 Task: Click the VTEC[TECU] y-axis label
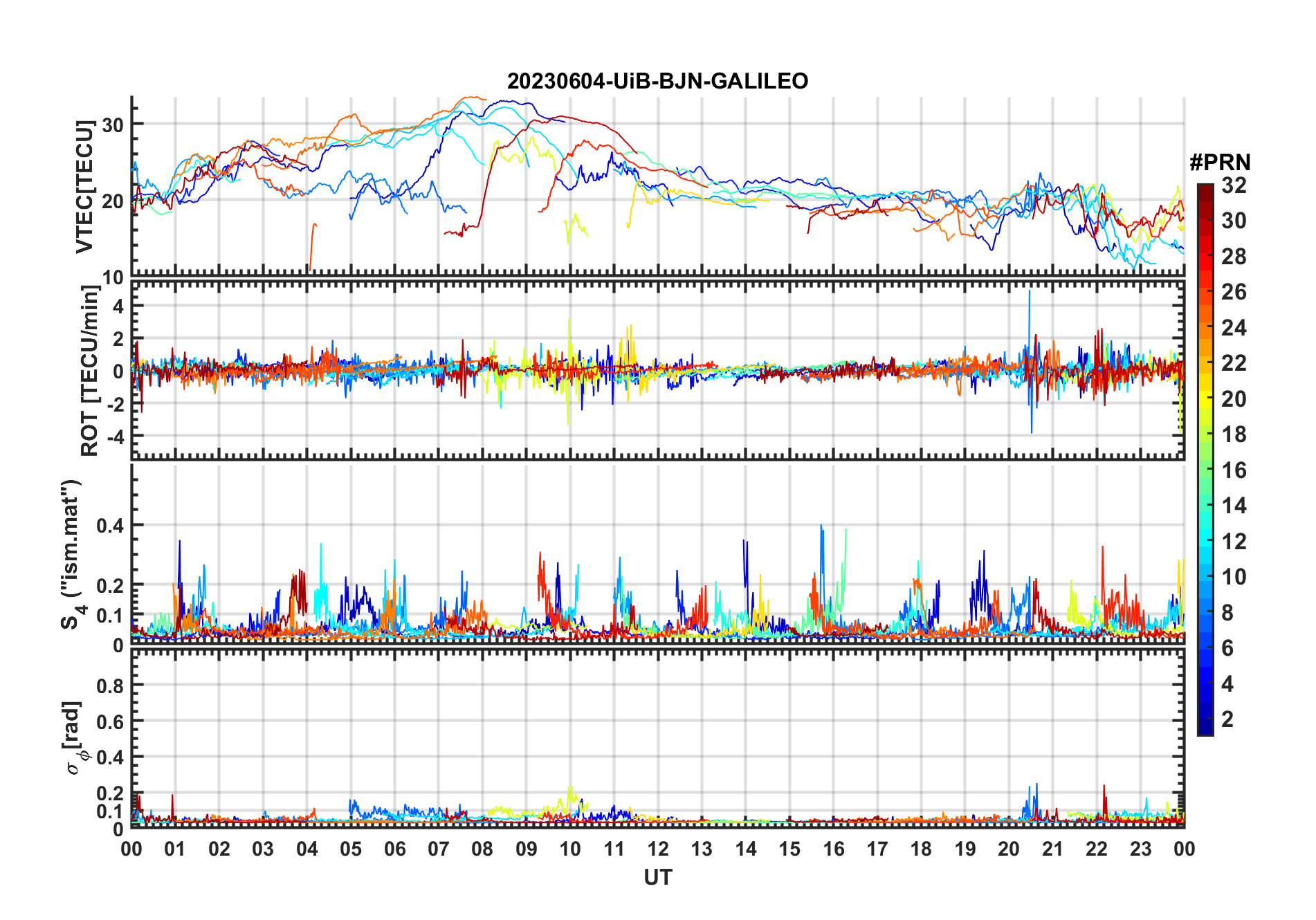pyautogui.click(x=85, y=187)
